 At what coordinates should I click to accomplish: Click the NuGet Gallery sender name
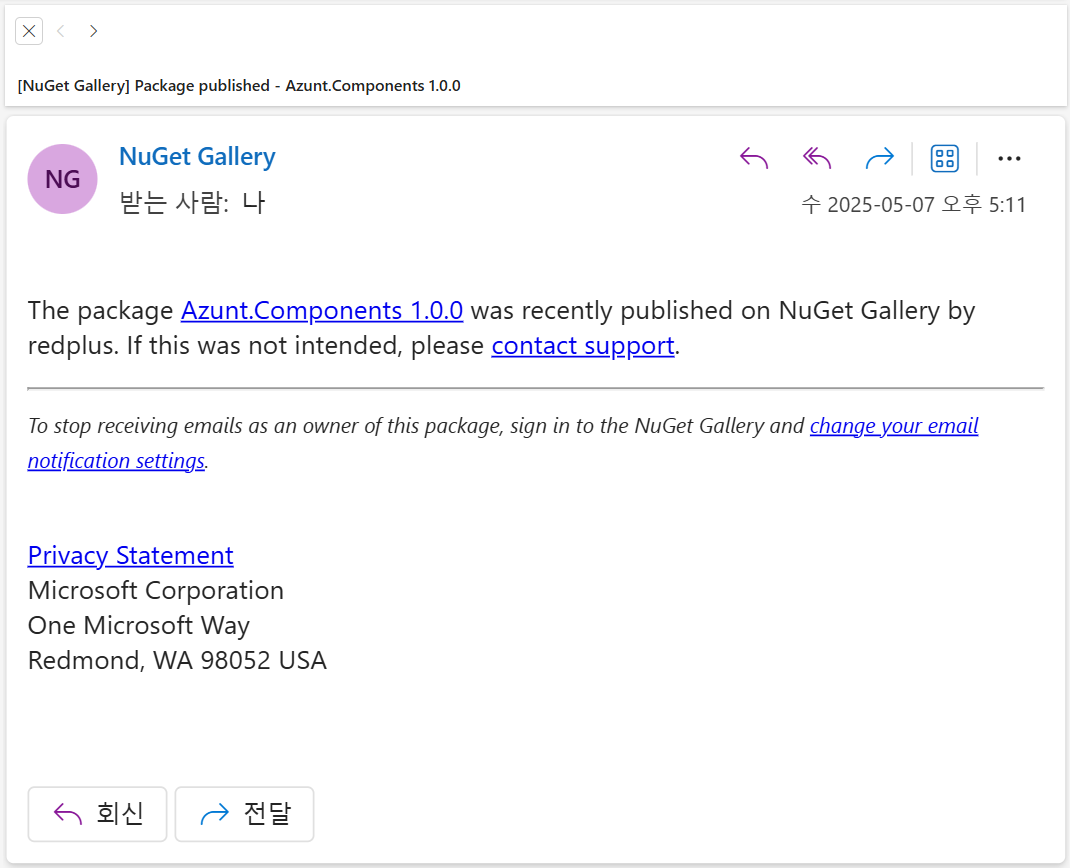pos(196,156)
